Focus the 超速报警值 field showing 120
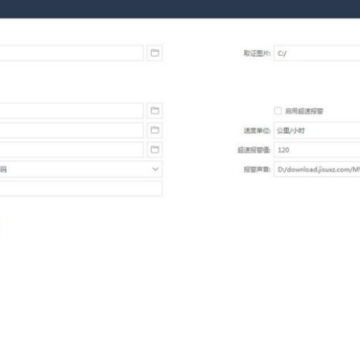 (317, 150)
